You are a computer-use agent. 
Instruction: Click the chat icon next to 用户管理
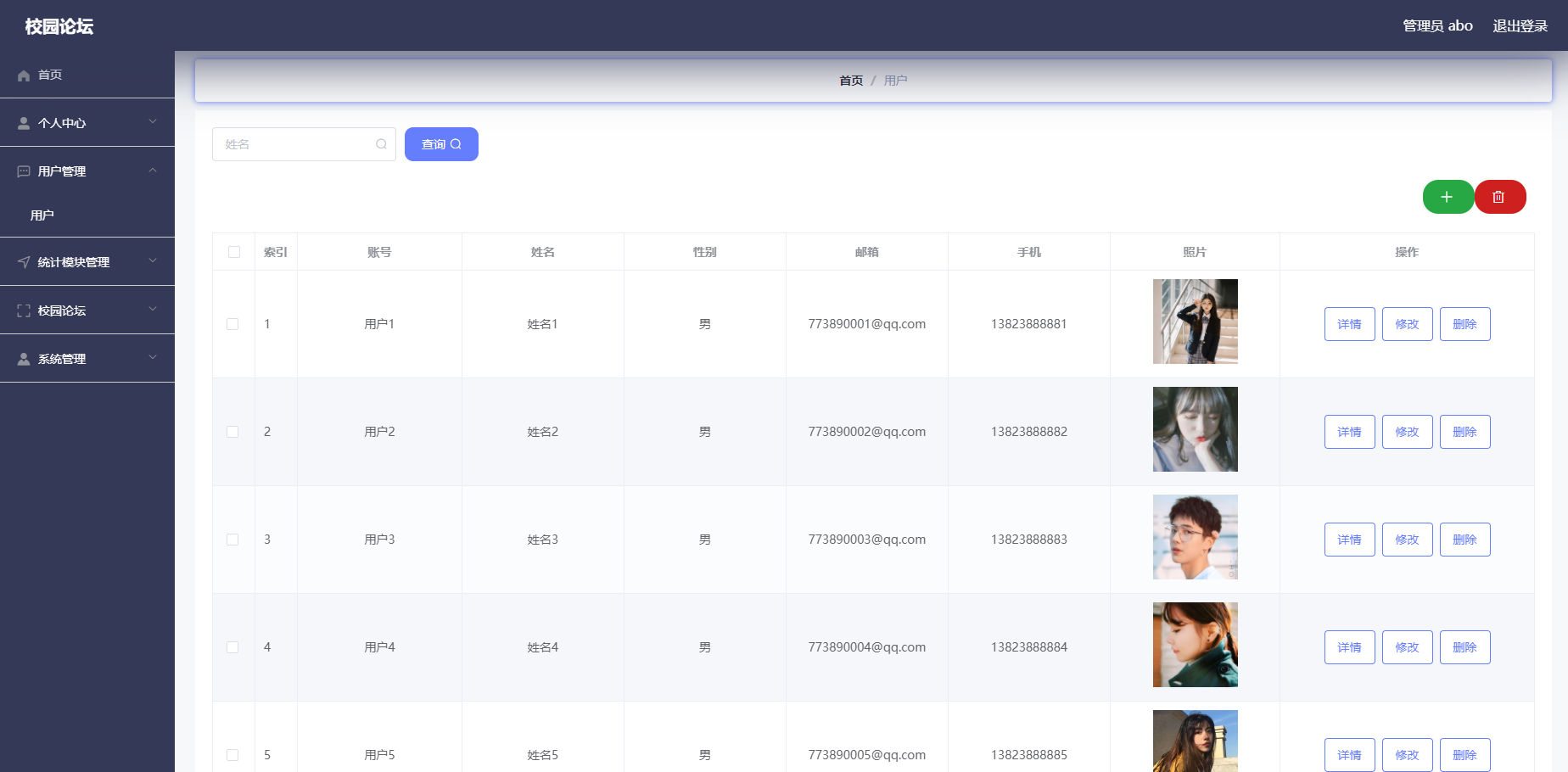(x=24, y=171)
